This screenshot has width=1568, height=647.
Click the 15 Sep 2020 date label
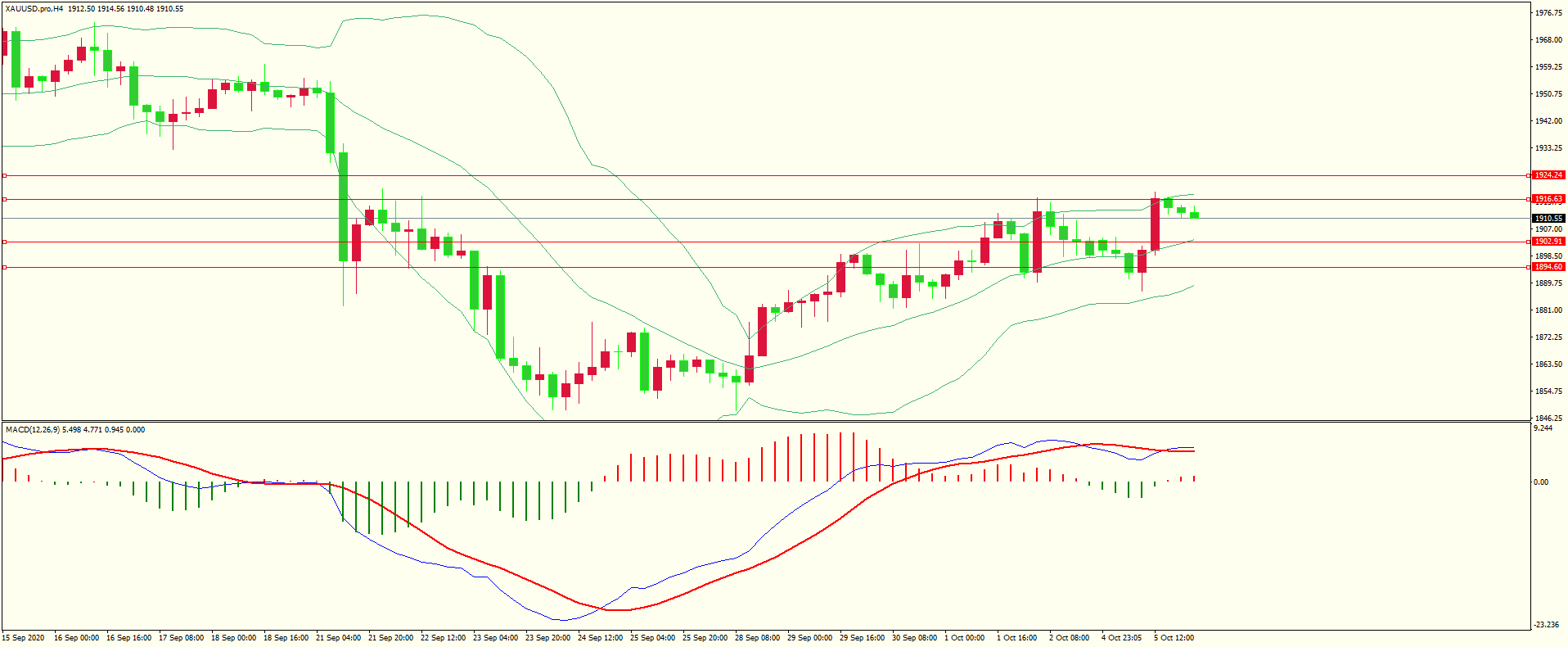point(24,637)
